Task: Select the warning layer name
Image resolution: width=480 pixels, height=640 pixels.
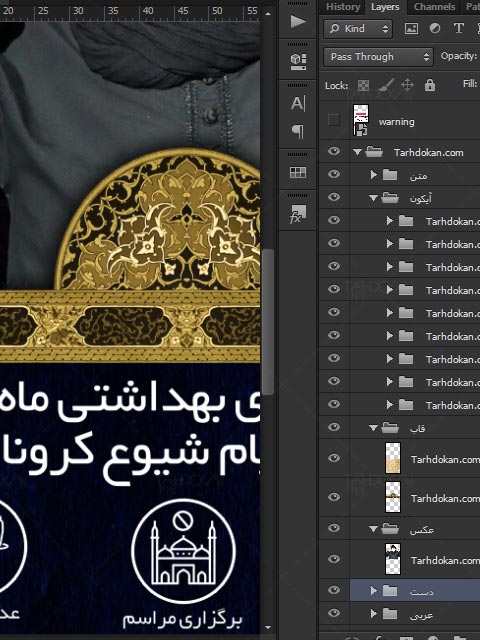Action: coord(396,122)
